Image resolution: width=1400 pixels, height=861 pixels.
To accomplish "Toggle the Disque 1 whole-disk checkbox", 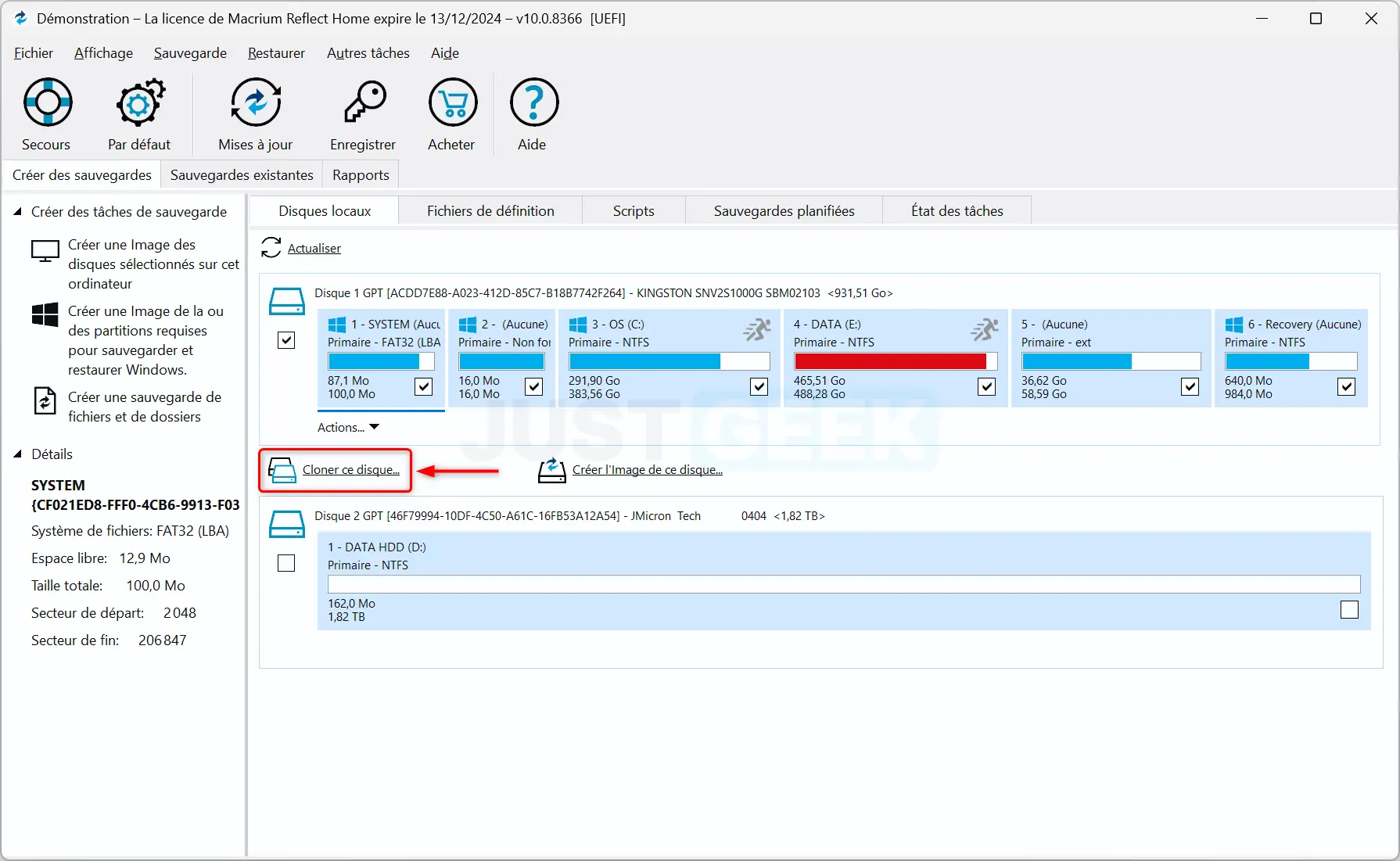I will pyautogui.click(x=286, y=340).
